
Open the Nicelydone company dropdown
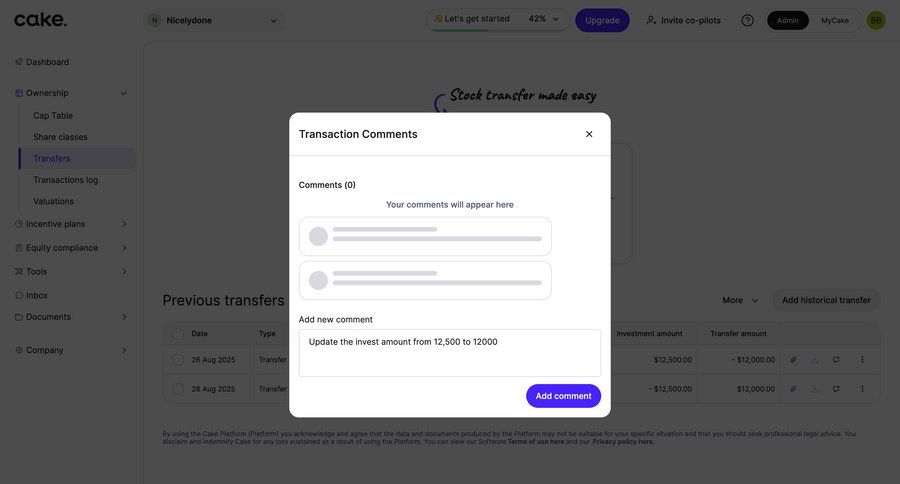coord(215,20)
